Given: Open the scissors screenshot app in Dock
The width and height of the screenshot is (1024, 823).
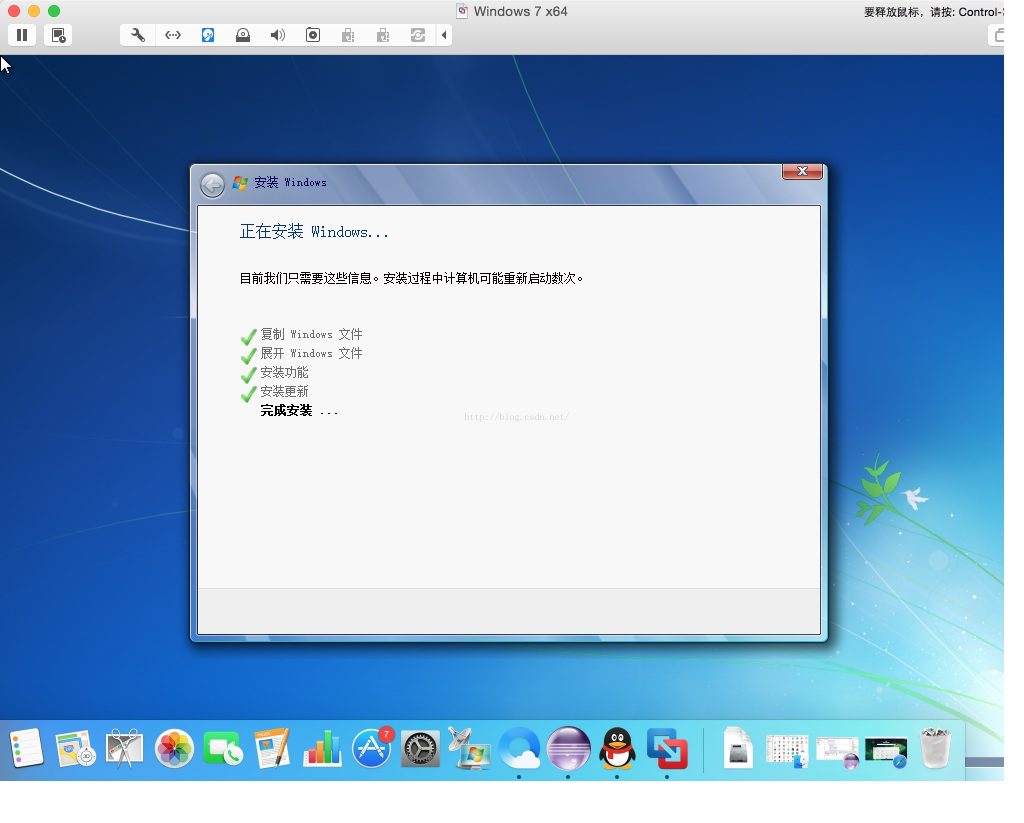Looking at the screenshot, I should [124, 749].
